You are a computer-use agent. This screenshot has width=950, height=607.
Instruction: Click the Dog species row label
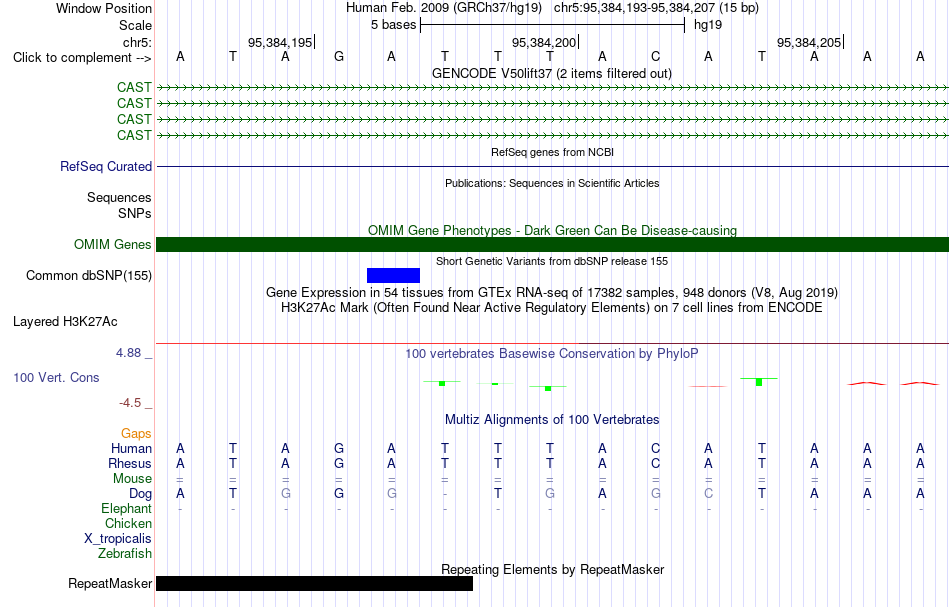click(x=141, y=494)
